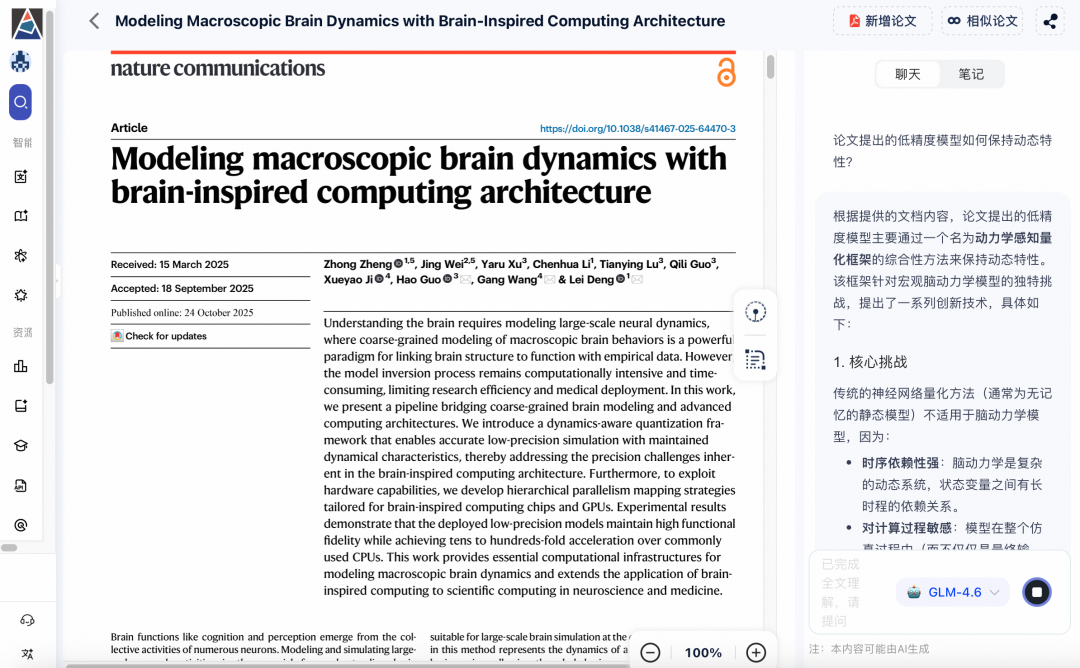Click 'Accepted: 18 September 2025' text
The image size is (1080, 668).
tap(182, 289)
